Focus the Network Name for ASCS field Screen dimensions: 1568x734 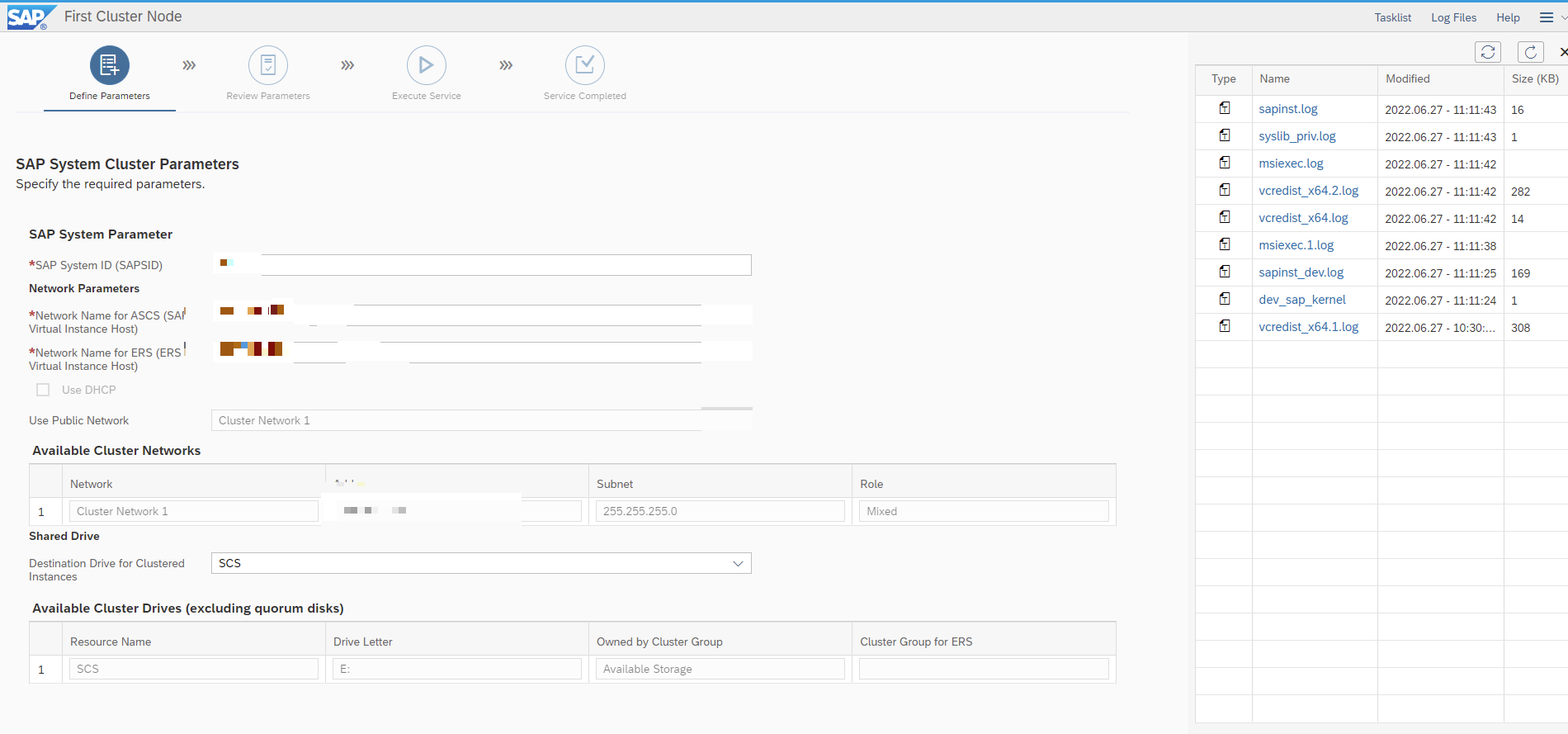(x=481, y=315)
